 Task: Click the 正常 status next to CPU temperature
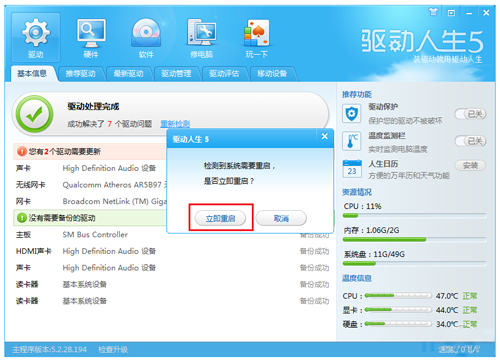click(x=470, y=296)
